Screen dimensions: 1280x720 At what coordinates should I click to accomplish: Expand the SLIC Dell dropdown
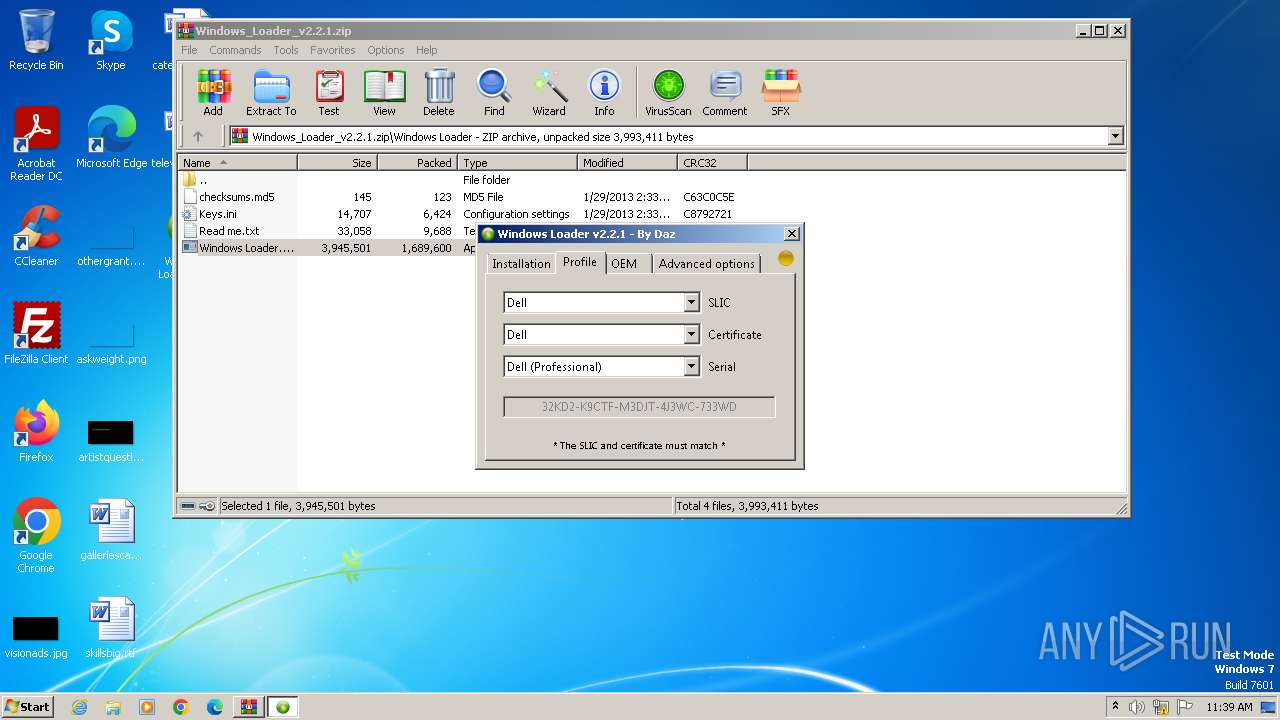(691, 302)
